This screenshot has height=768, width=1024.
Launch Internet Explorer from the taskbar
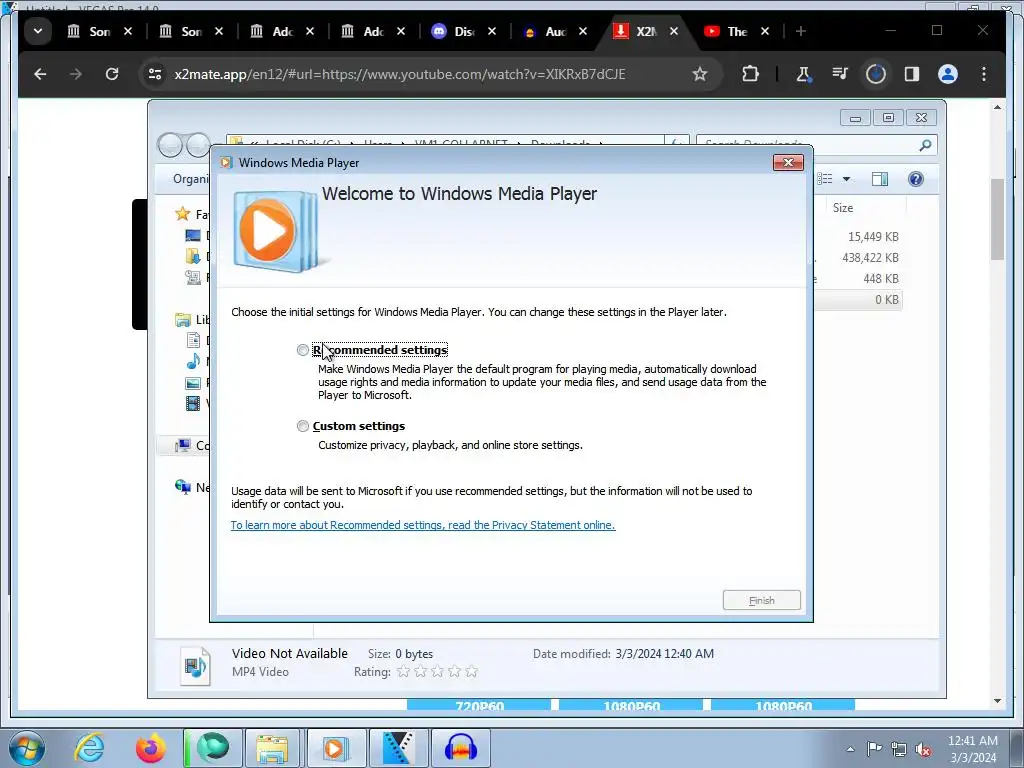pyautogui.click(x=89, y=748)
